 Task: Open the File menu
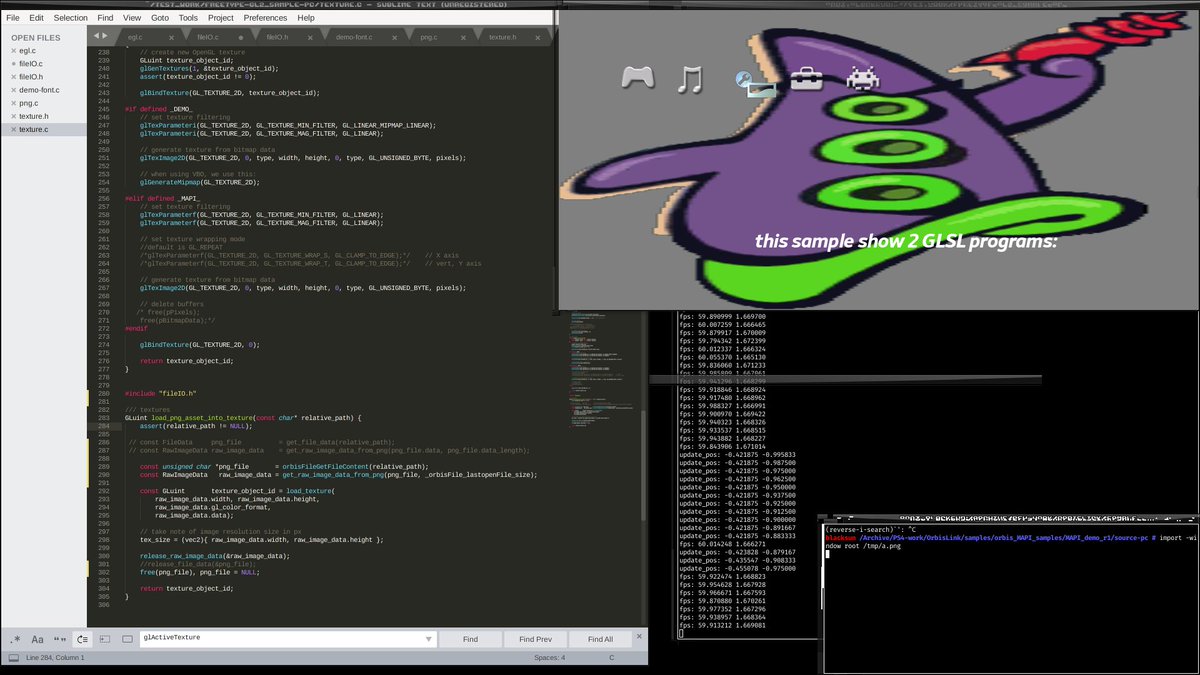[x=13, y=18]
